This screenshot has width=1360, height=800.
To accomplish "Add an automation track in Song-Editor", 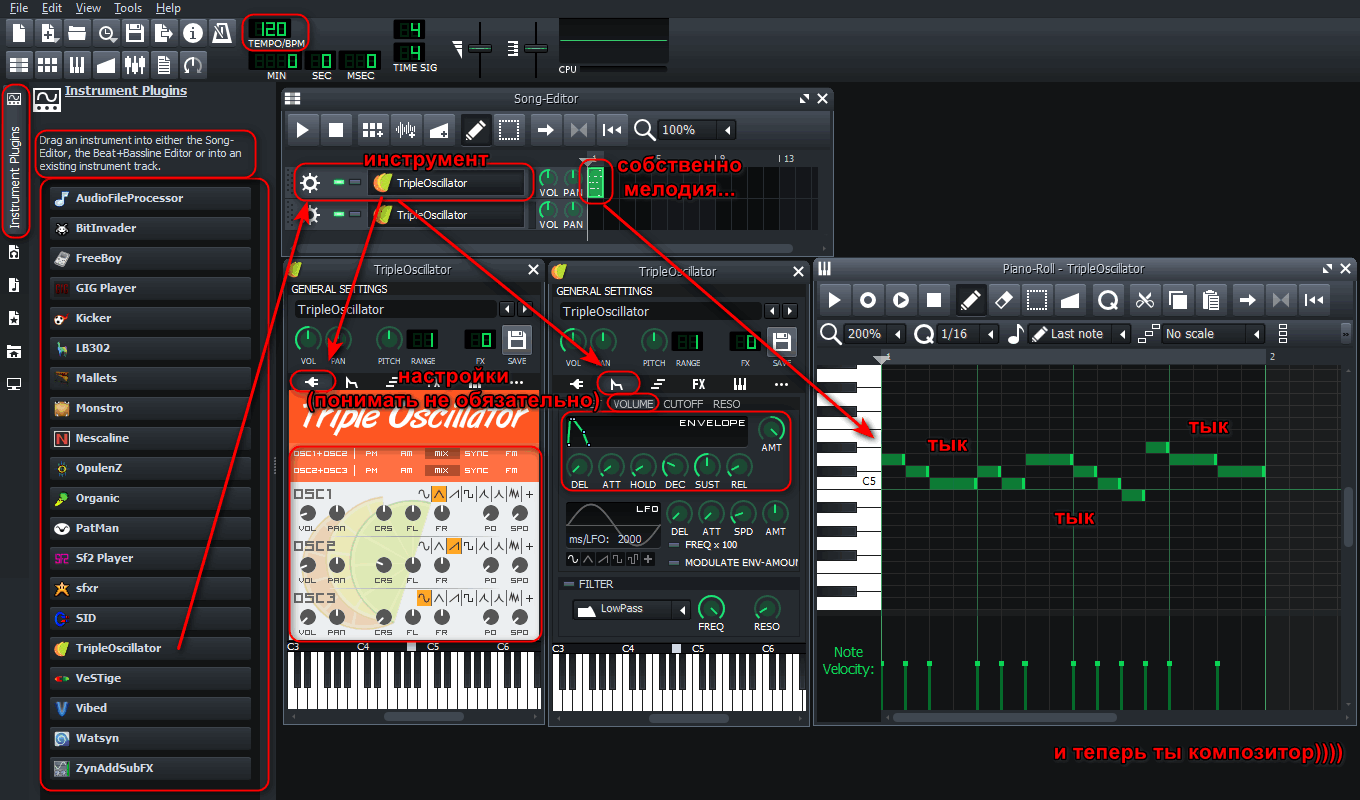I will tap(439, 130).
